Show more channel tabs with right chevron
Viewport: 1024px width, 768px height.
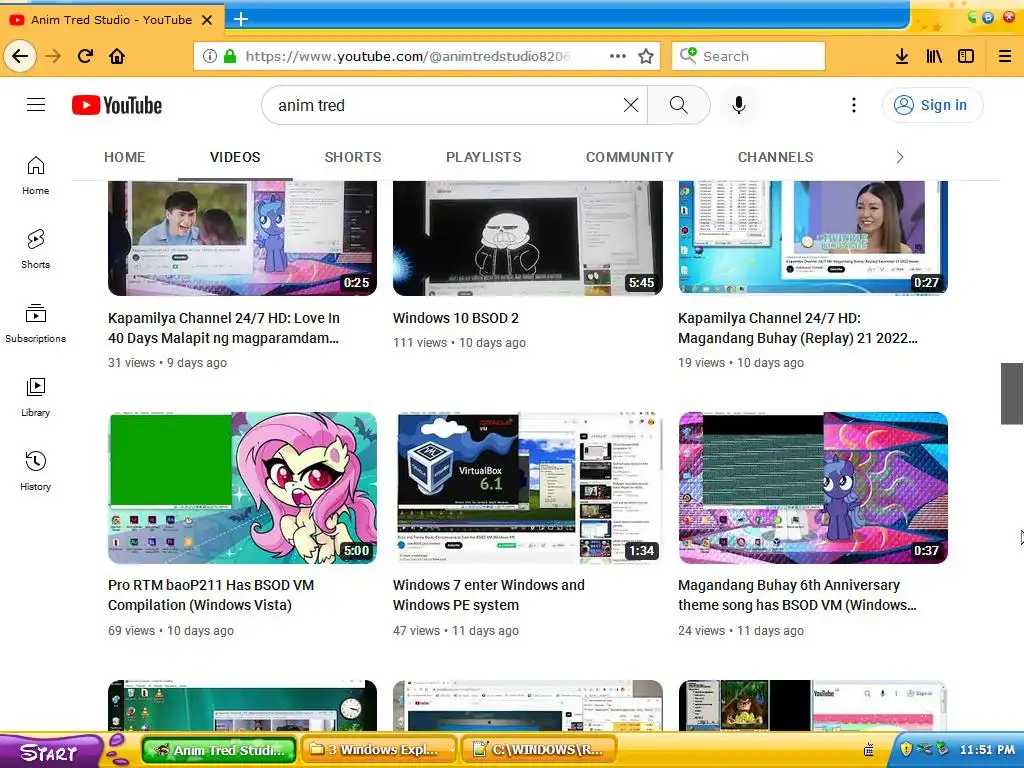(x=899, y=157)
